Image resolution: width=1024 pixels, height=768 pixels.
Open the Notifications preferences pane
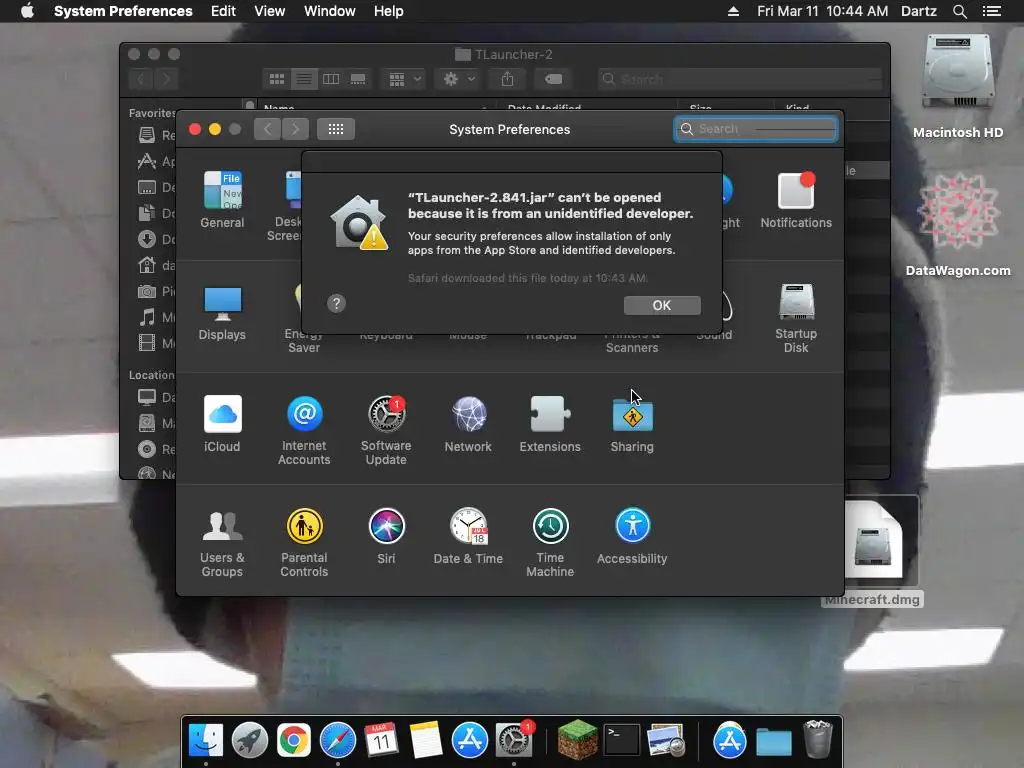click(x=795, y=199)
